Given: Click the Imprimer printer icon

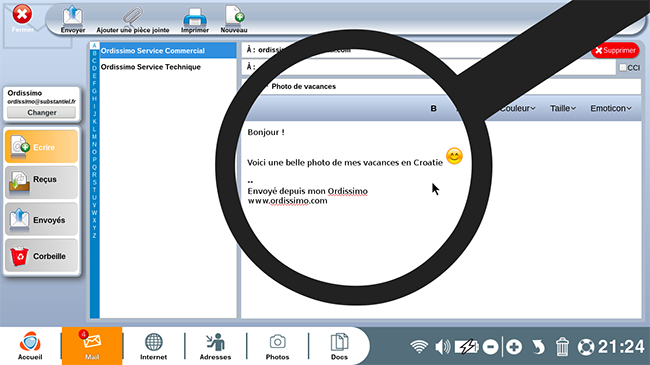Looking at the screenshot, I should (195, 17).
